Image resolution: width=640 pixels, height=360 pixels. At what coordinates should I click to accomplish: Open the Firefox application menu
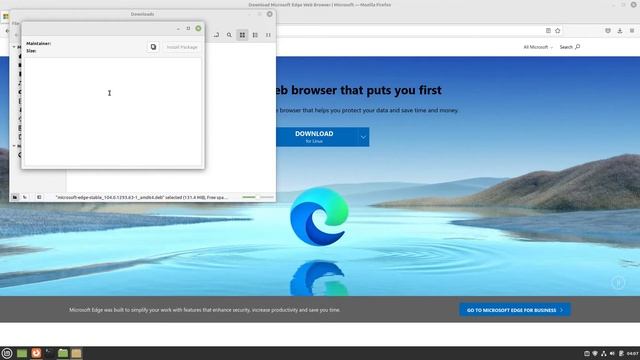point(632,31)
